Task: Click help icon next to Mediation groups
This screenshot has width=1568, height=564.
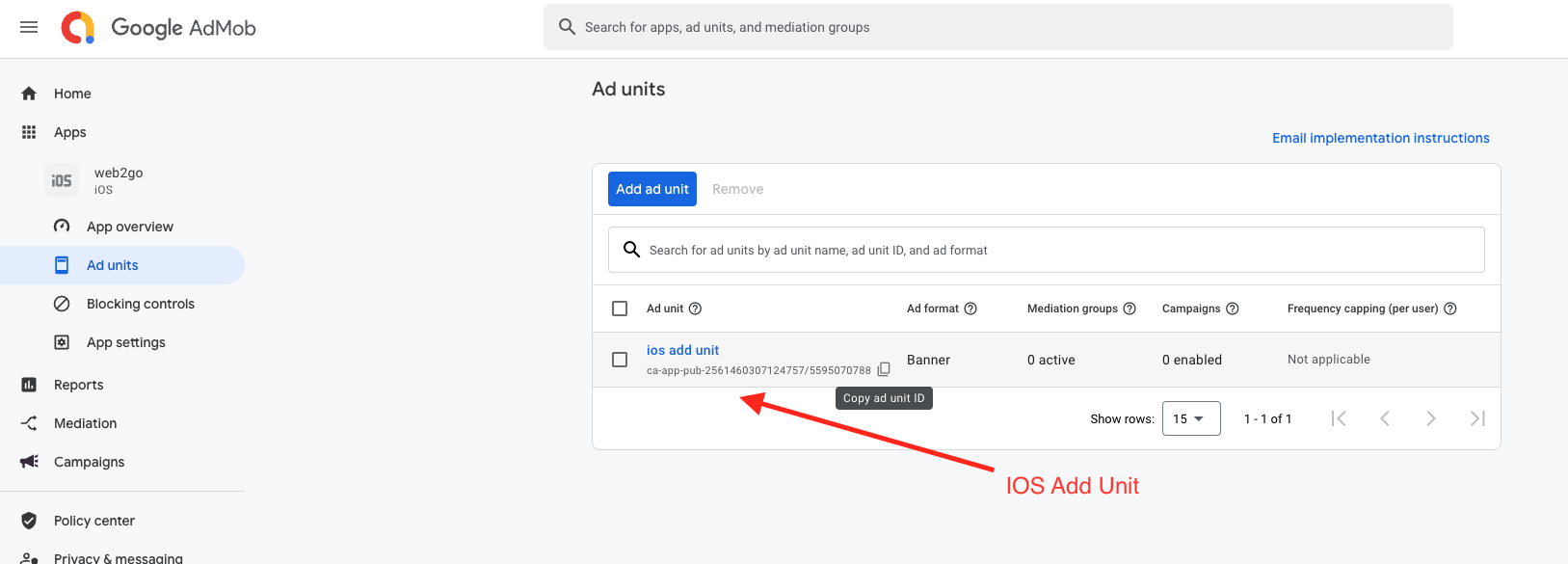Action: [x=1129, y=309]
